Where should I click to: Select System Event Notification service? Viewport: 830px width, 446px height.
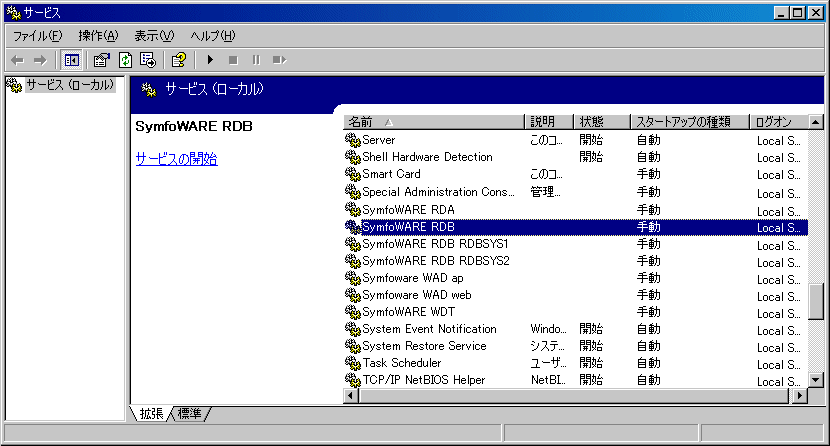[576, 329]
